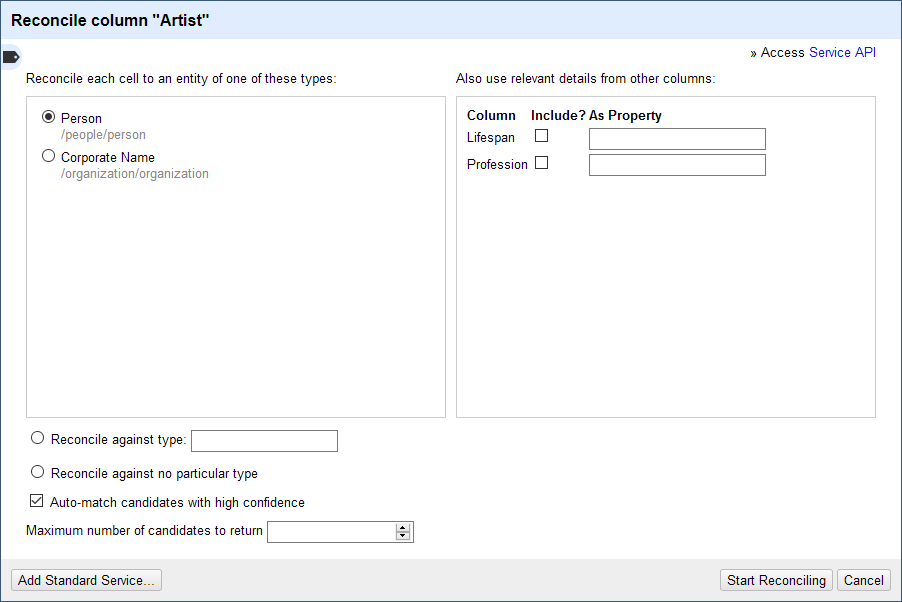The width and height of the screenshot is (902, 602).
Task: Click the /organization/organization type identifier text
Action: pos(135,174)
